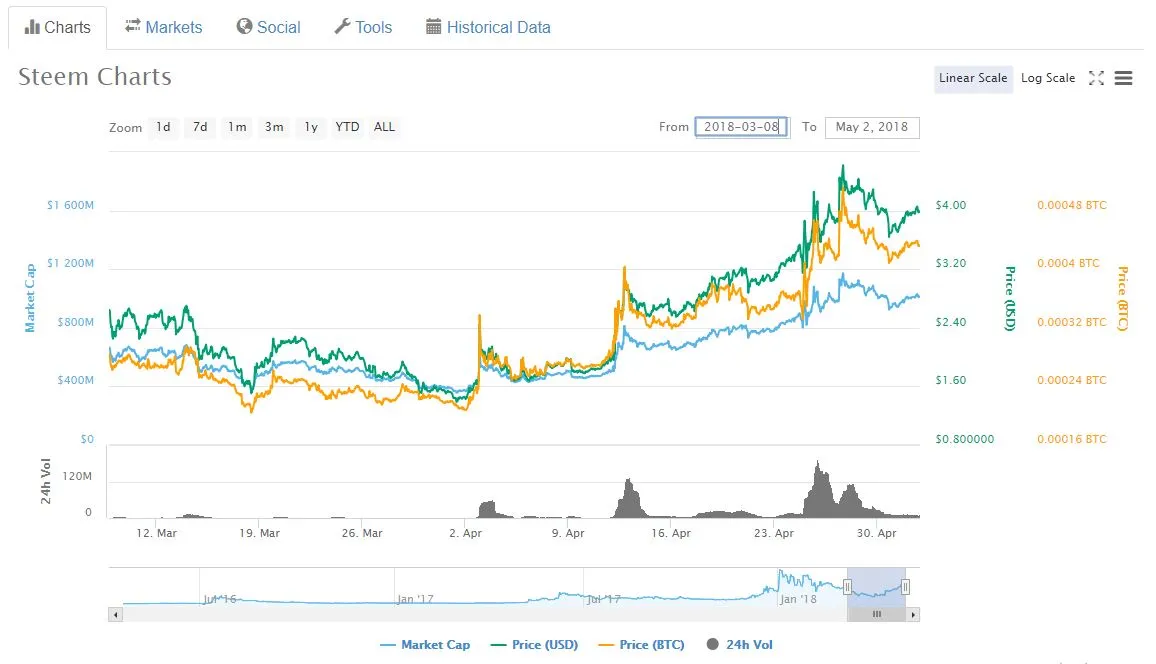Toggle the 24h Vol series in legend
The width and height of the screenshot is (1156, 664).
click(739, 645)
